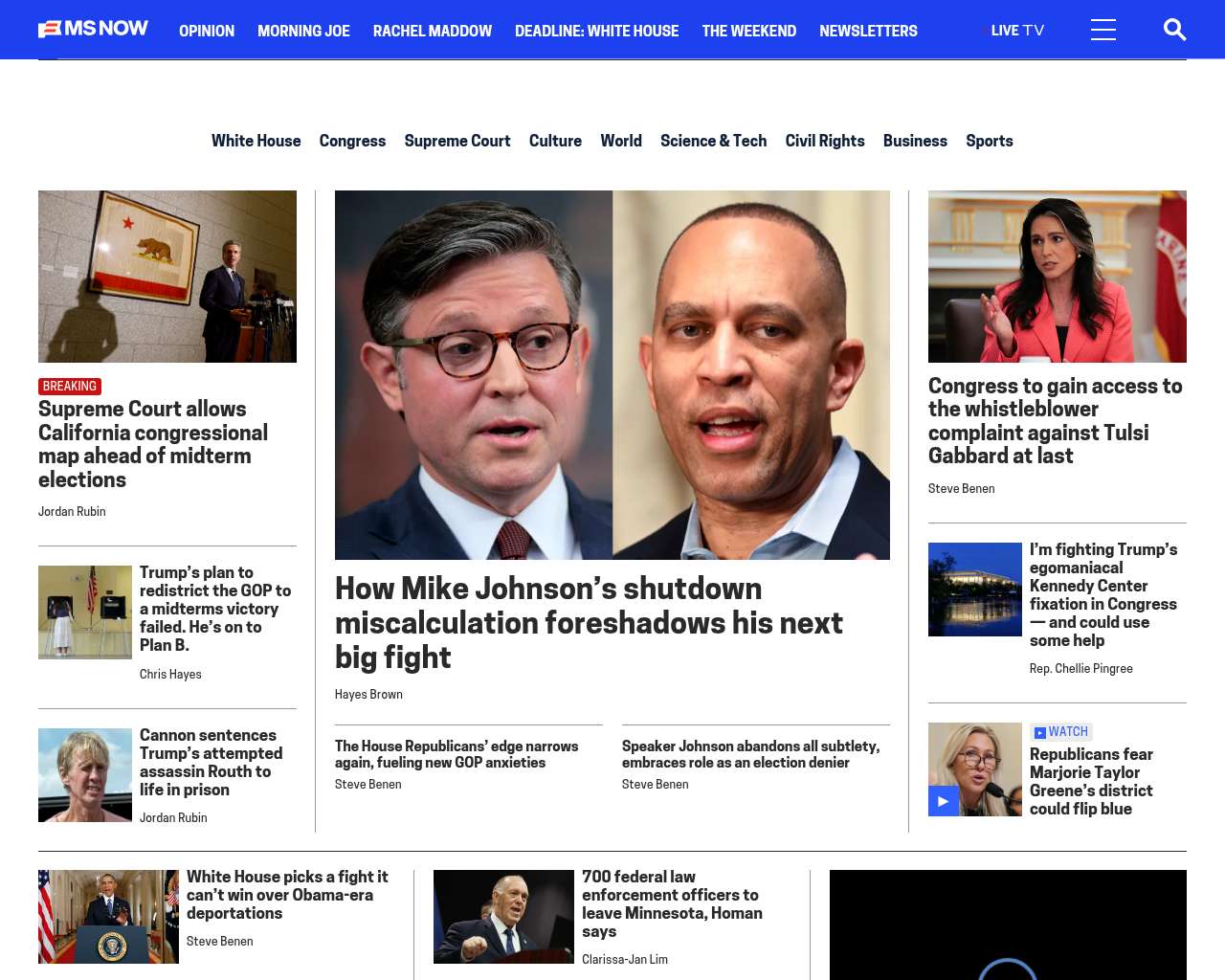Open the search magnifier icon

click(1174, 30)
